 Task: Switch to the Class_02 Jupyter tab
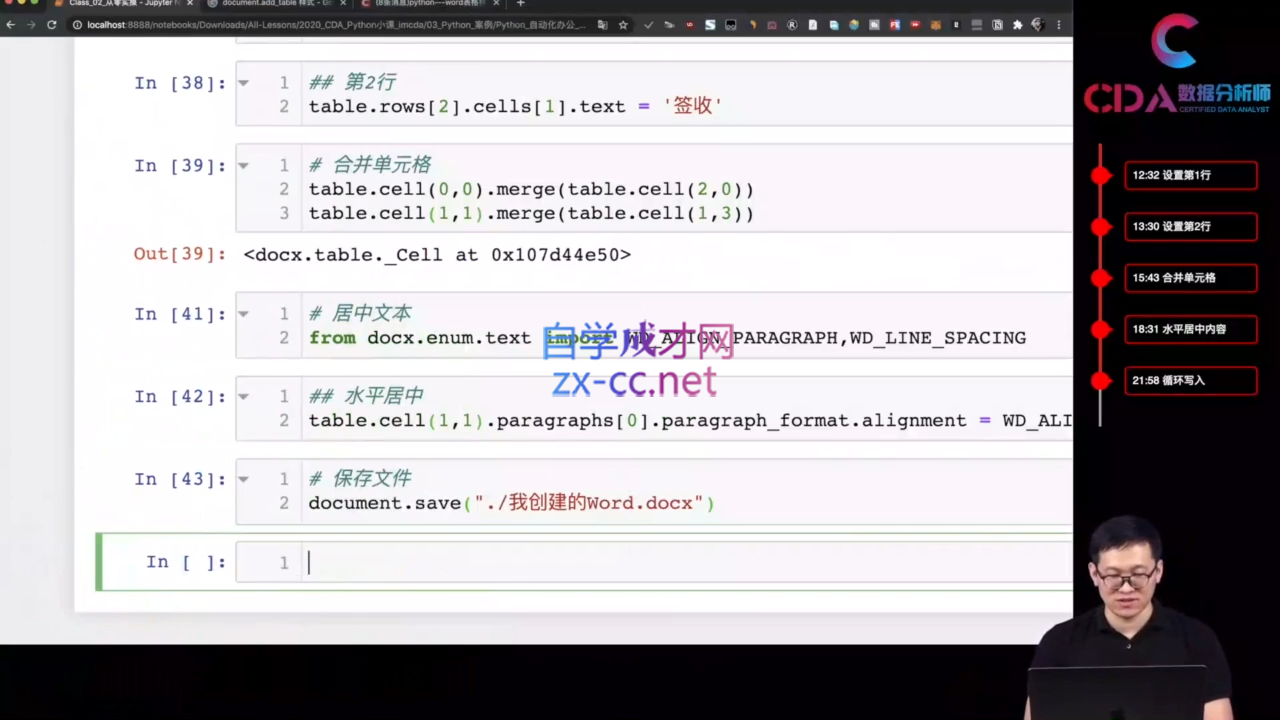point(124,3)
